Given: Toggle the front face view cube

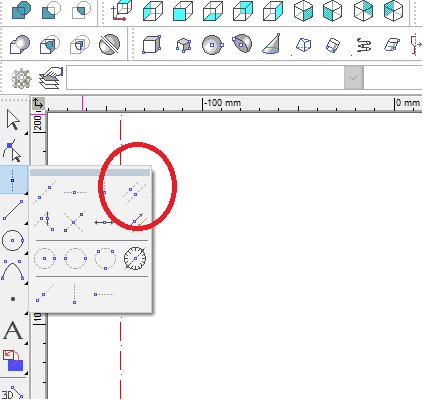Looking at the screenshot, I should point(183,12).
